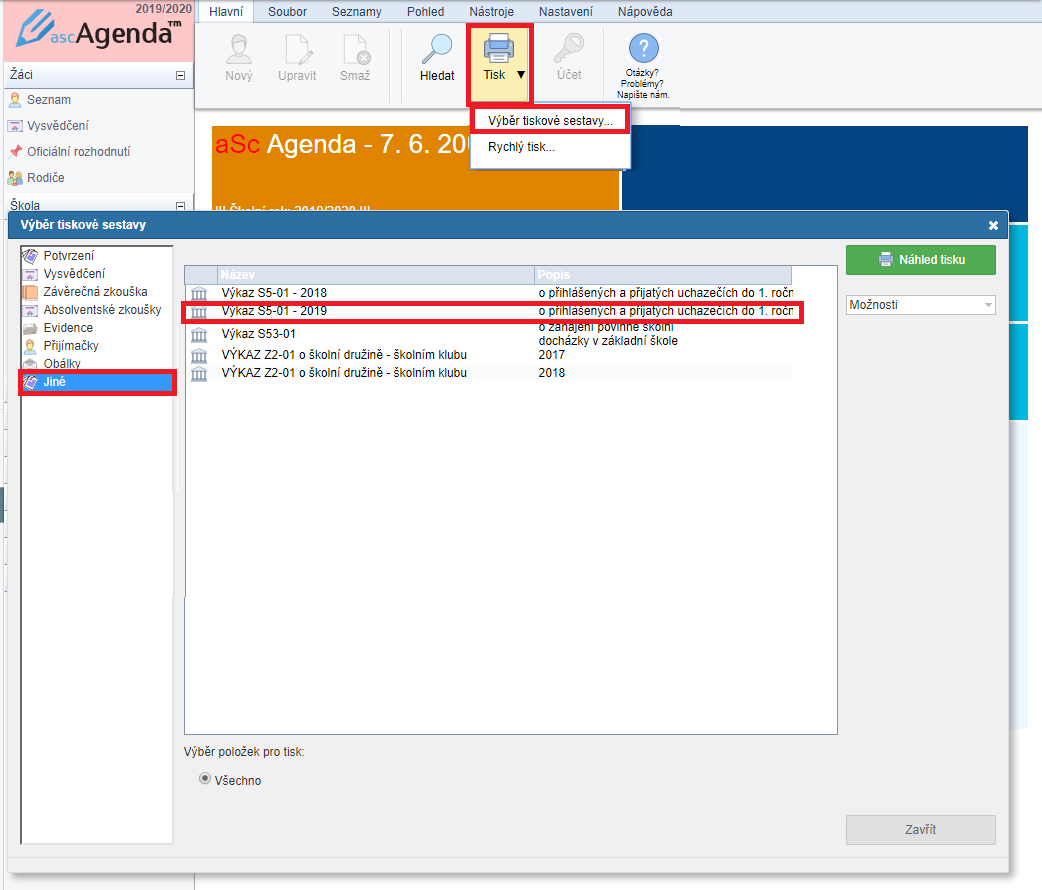Click the icon beside Výkaz S5-01 - 2018
1042x890 pixels.
(x=199, y=293)
